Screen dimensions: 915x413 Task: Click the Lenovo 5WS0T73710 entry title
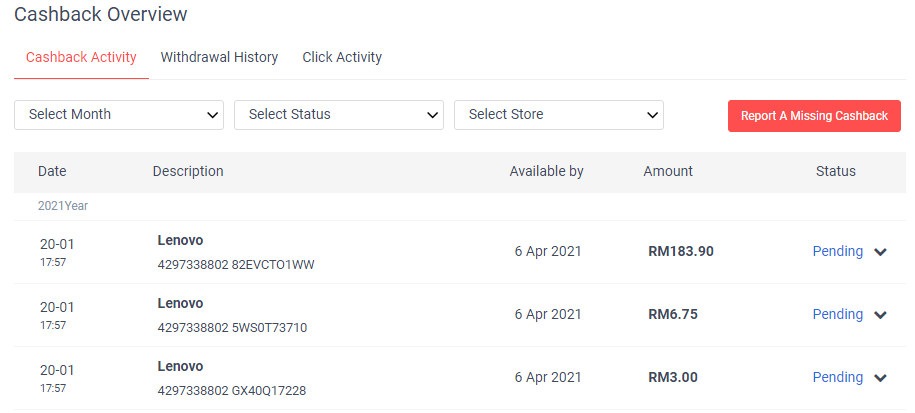tap(181, 303)
